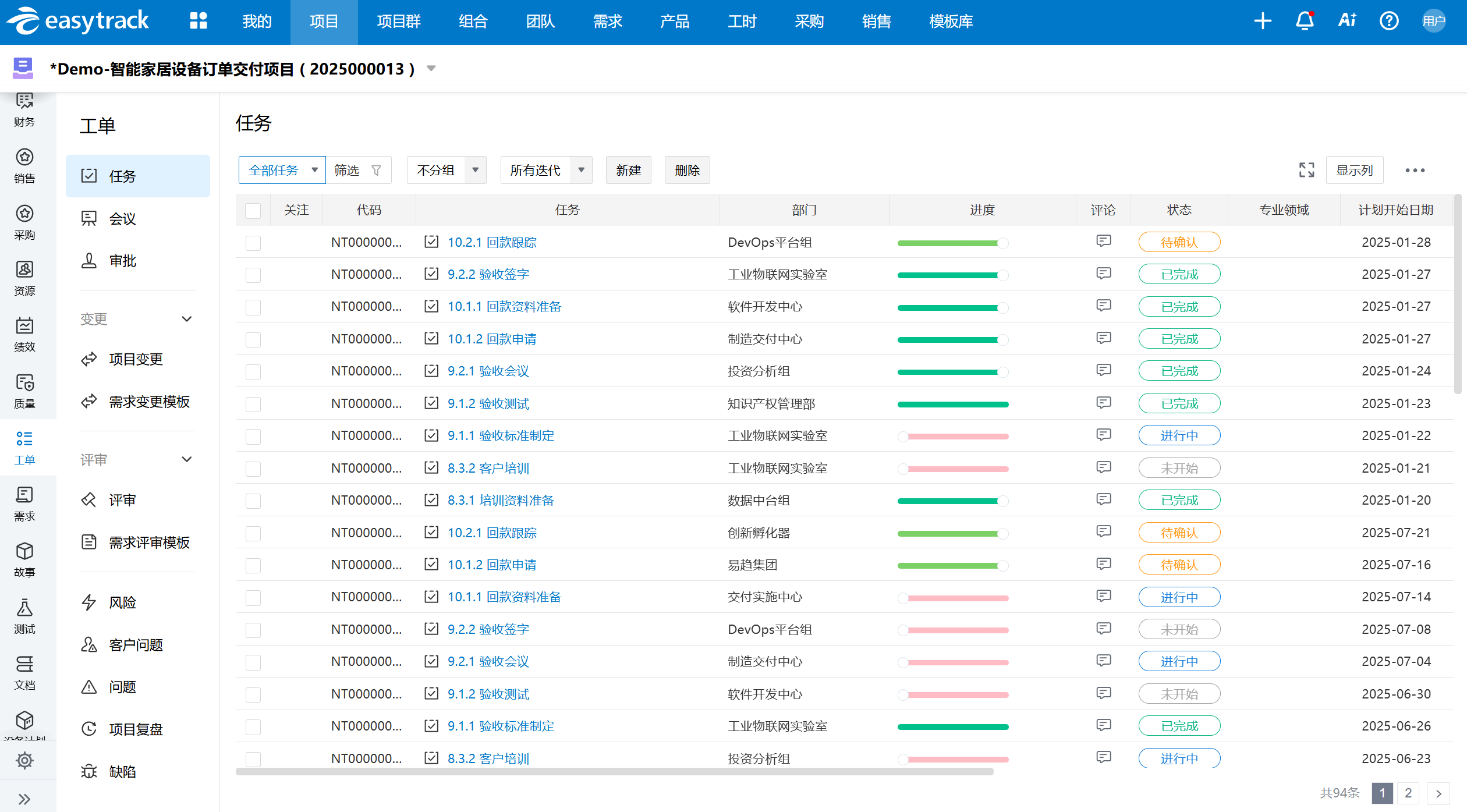Click progress bar of 9.1.1 验收标准制定 进行中 row
This screenshot has width=1467, height=812.
tap(953, 436)
